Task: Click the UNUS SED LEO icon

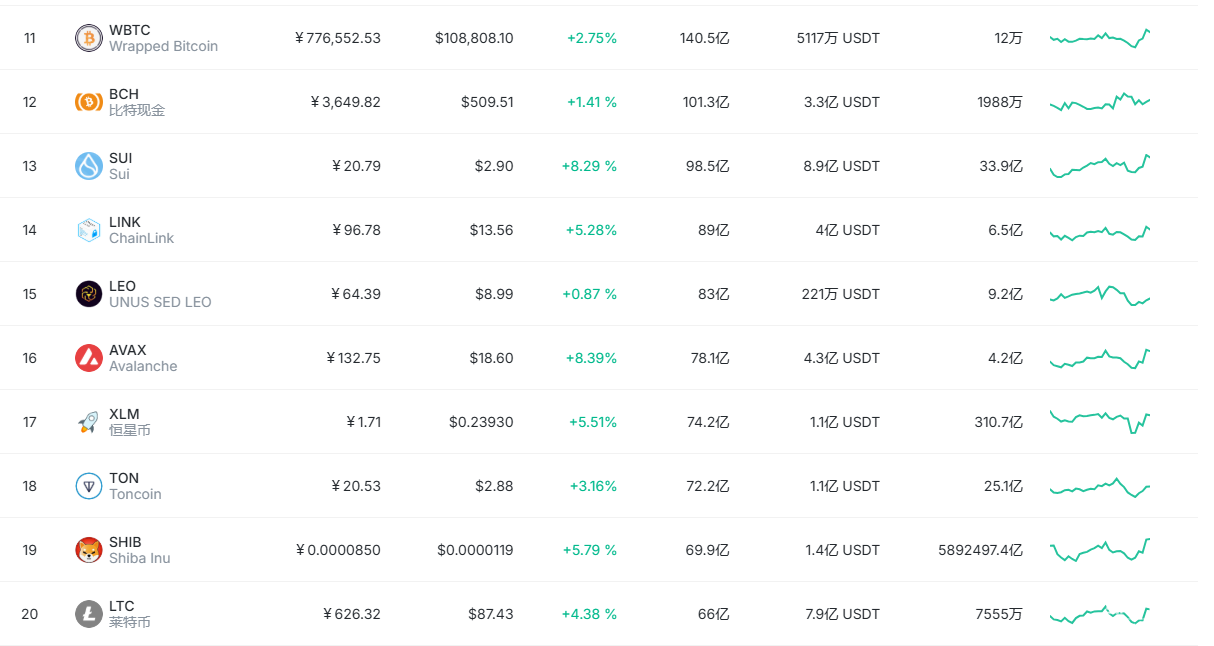Action: tap(89, 294)
